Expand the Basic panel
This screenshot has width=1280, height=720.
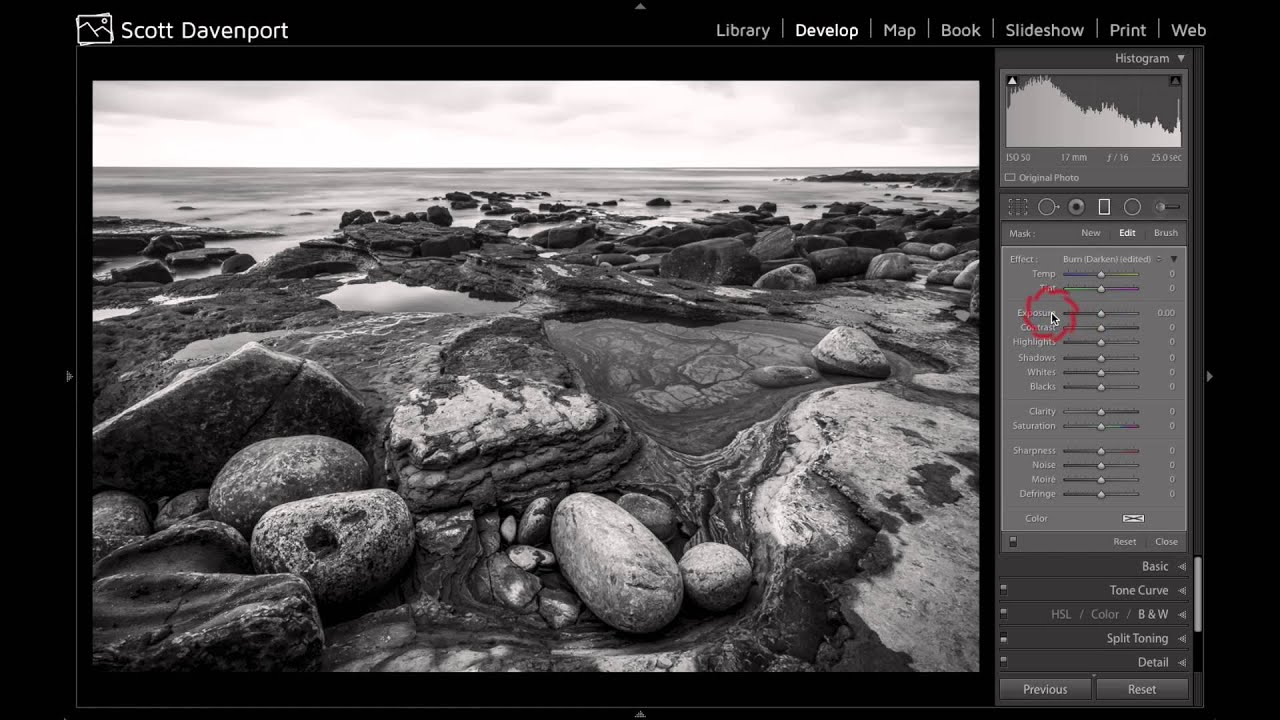[1182, 566]
